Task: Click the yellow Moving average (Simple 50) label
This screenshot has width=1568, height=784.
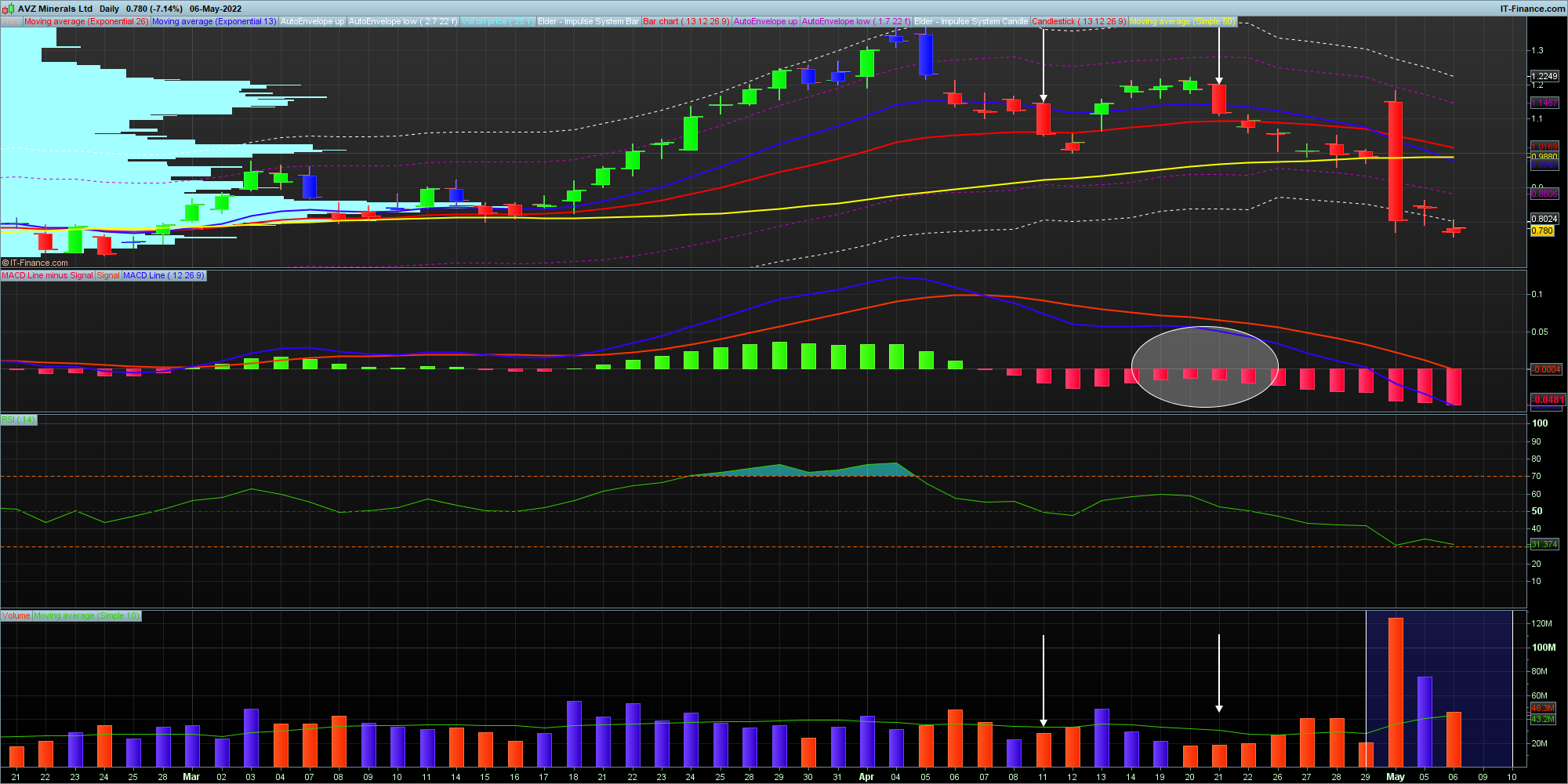Action: click(x=1182, y=22)
